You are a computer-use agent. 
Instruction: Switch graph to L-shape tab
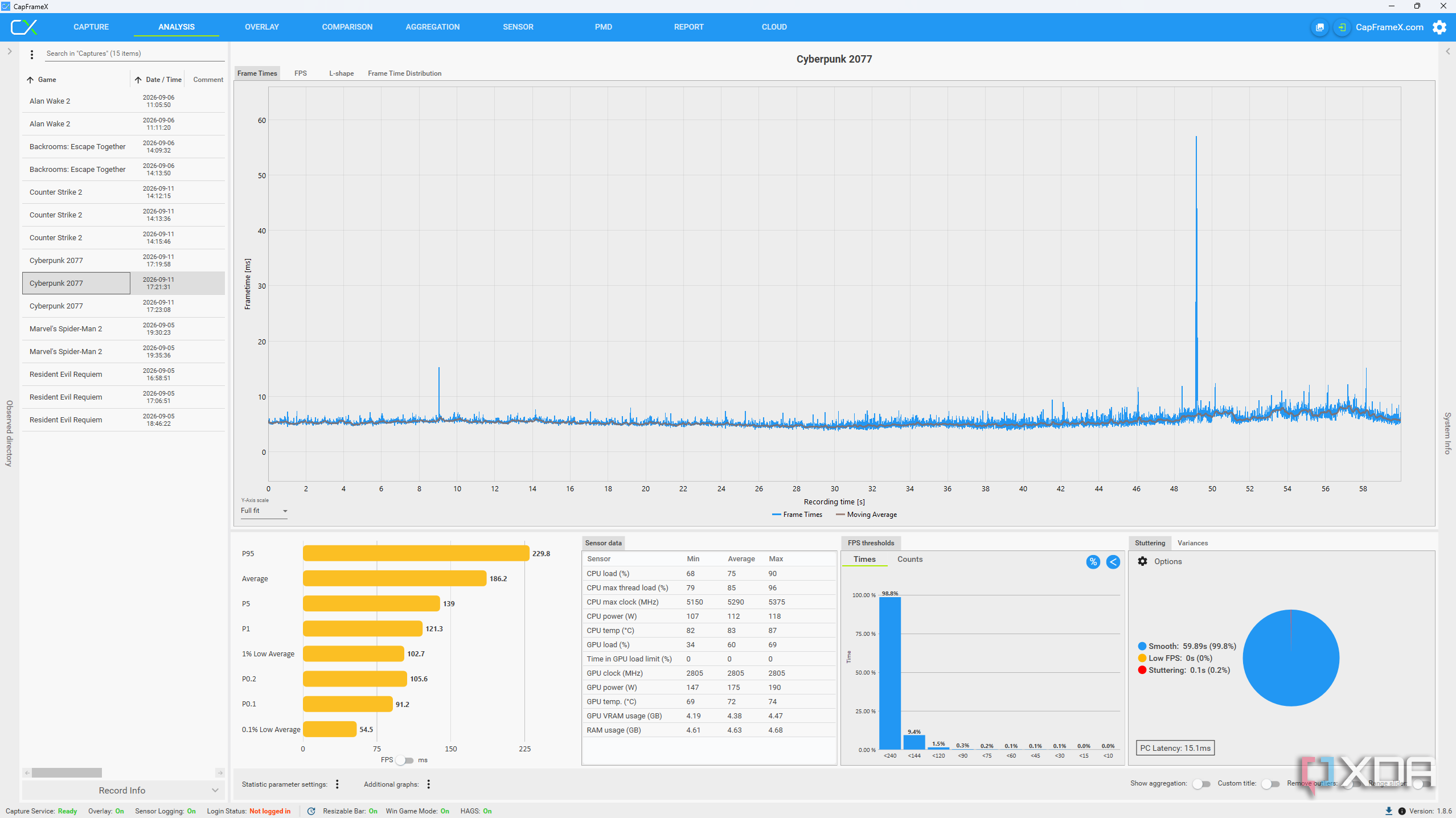click(342, 73)
